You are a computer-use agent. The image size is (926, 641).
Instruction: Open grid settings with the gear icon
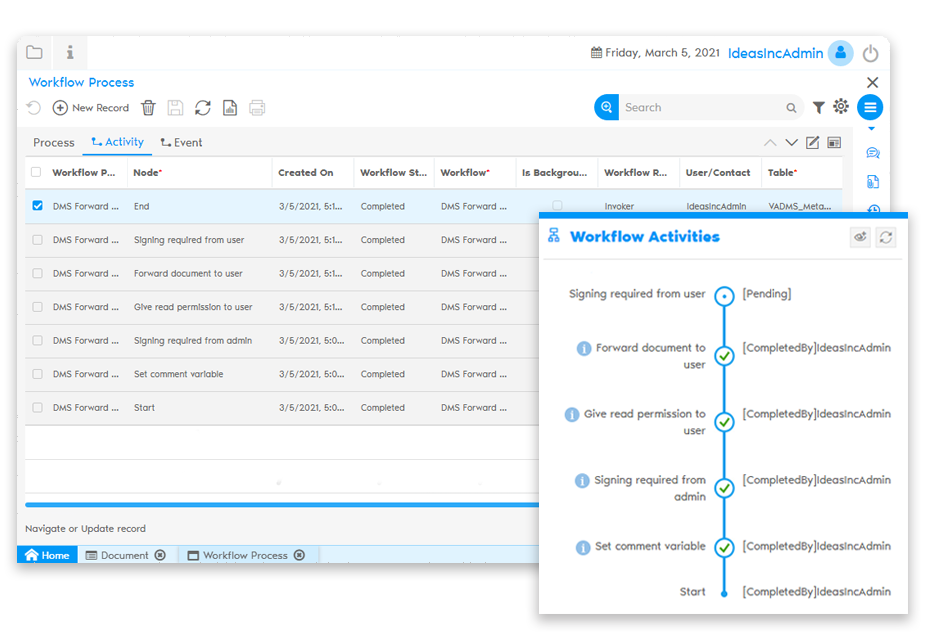coord(841,107)
